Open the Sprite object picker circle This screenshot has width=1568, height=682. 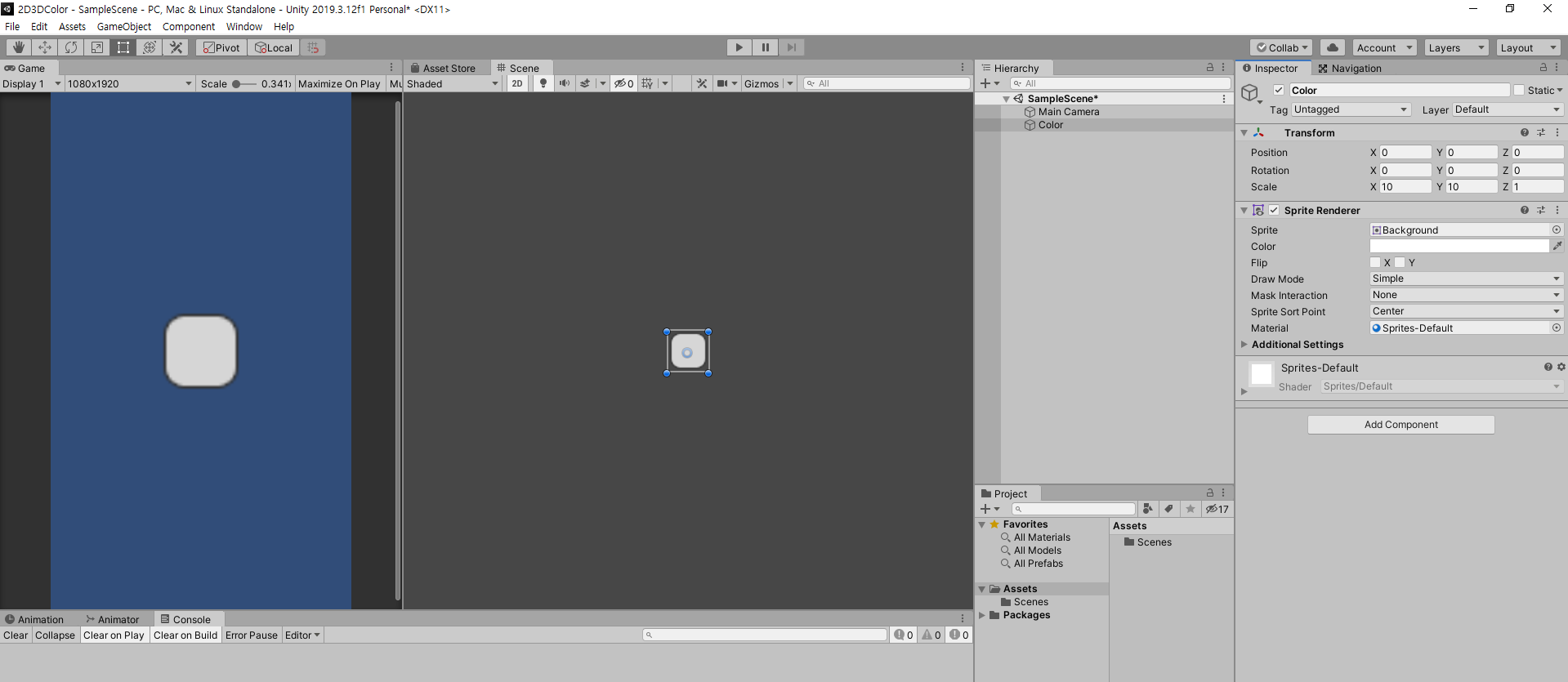point(1557,230)
